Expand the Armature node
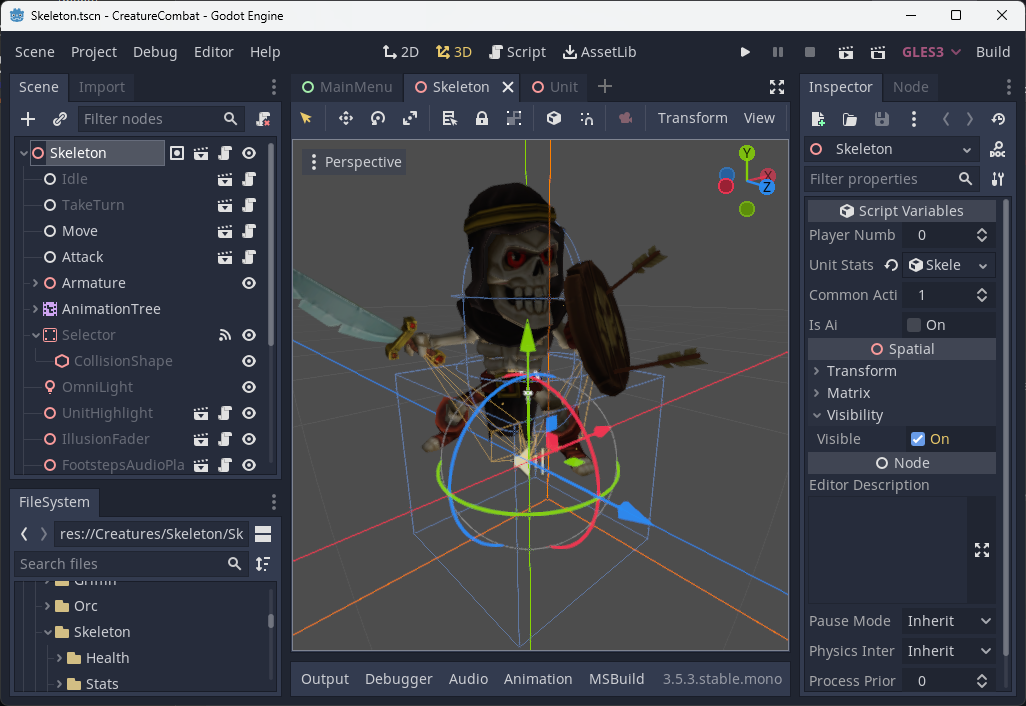 click(35, 283)
